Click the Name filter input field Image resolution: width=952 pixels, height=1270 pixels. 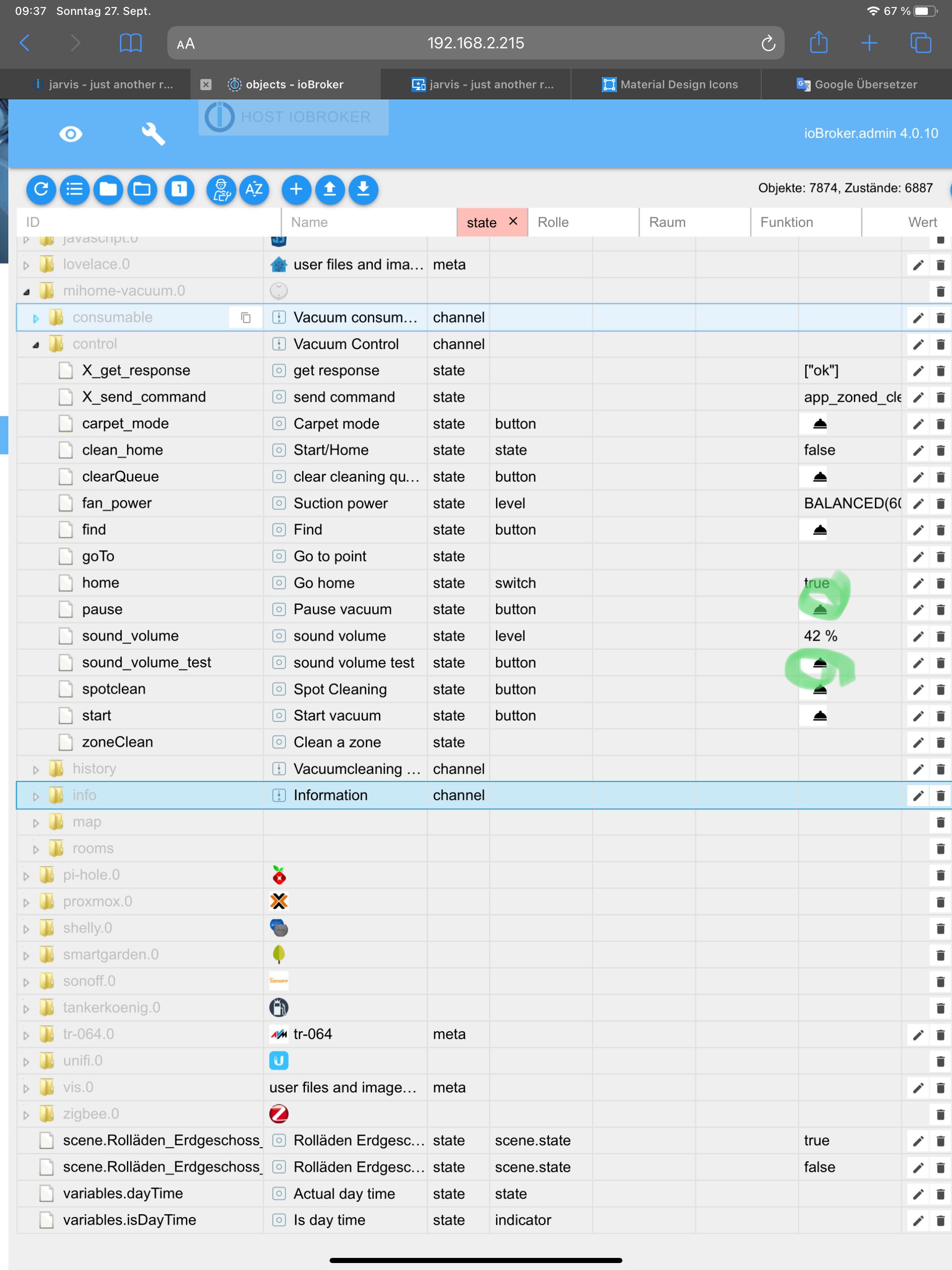pos(368,222)
